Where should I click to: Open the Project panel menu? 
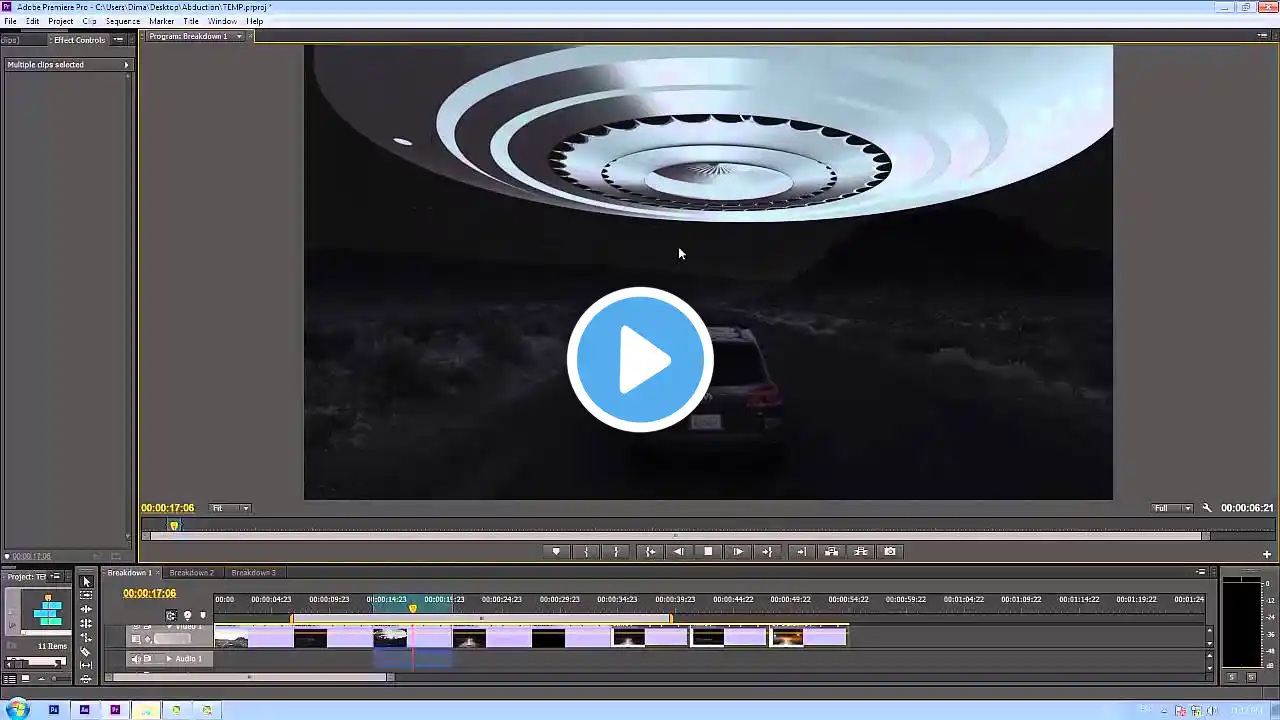(54, 577)
